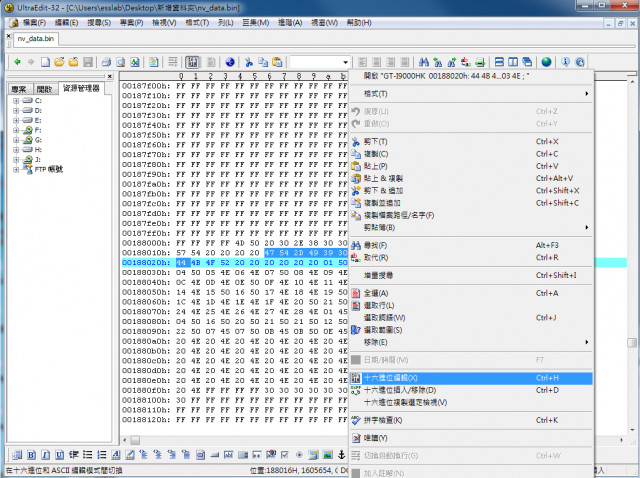Viewport: 640px width, 478px height.
Task: Choose 複製檔案路徑/名字(F) in context menu
Action: 471,215
